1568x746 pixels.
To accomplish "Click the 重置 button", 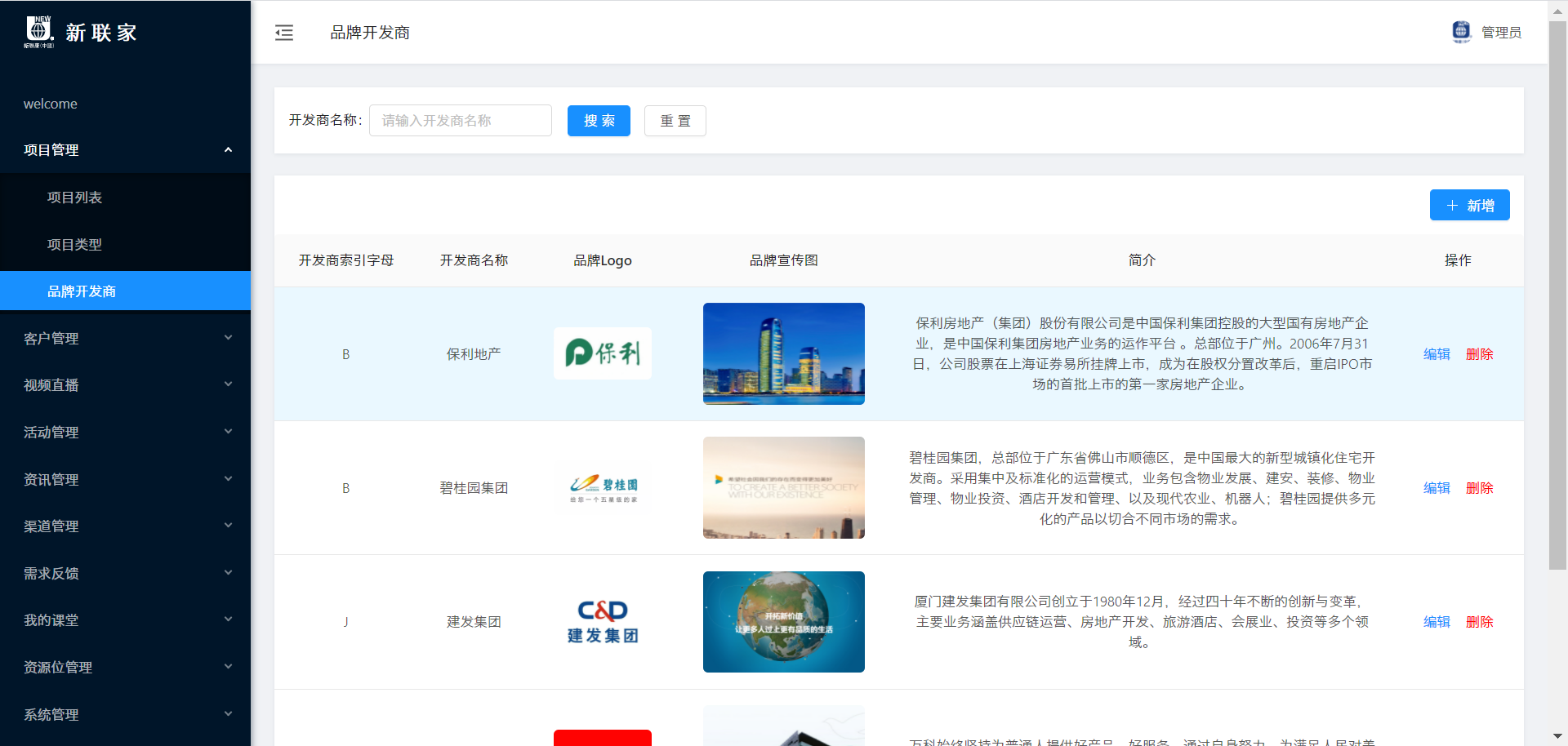I will 675,121.
